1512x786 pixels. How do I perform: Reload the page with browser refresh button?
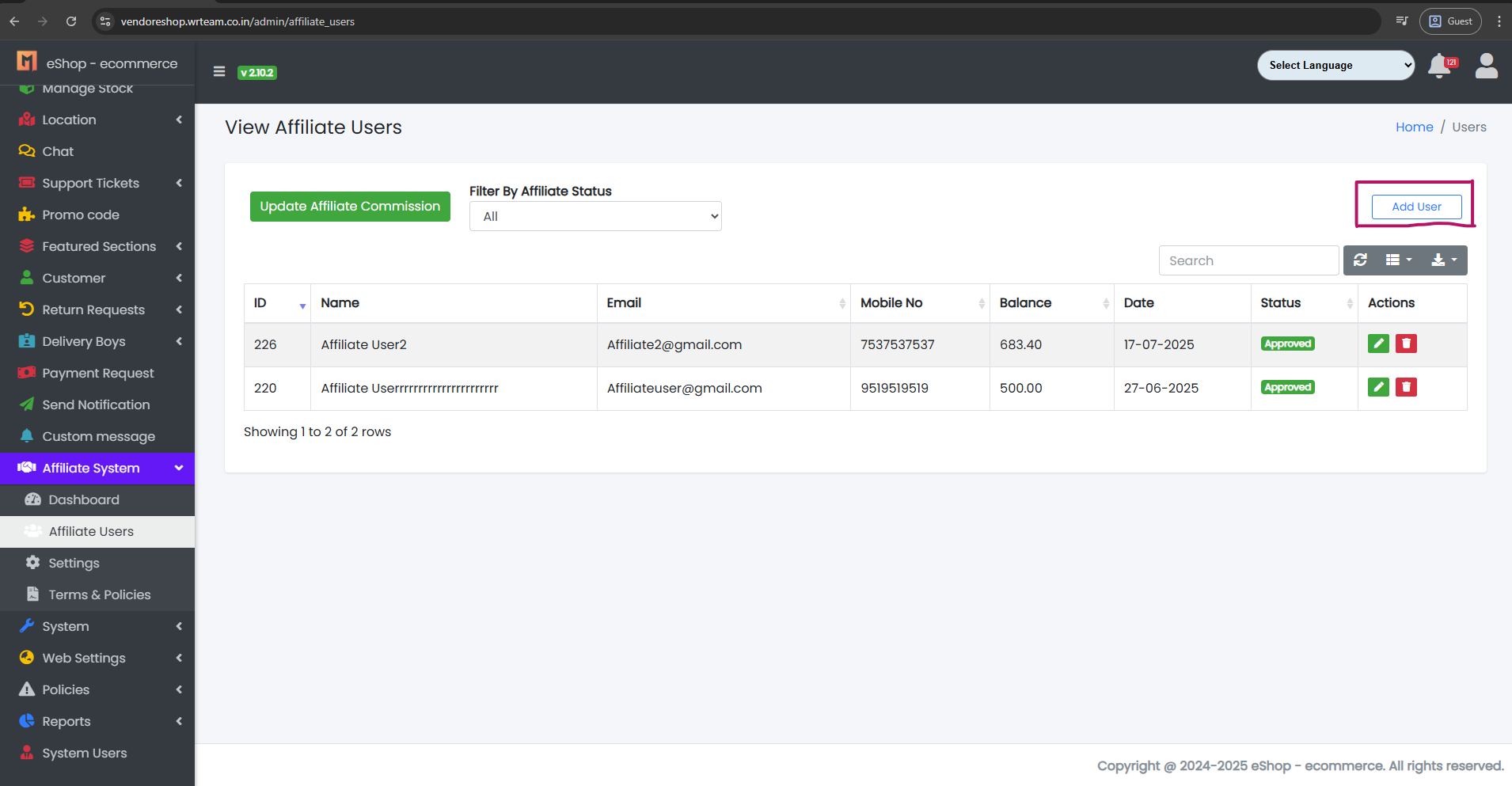[x=71, y=21]
